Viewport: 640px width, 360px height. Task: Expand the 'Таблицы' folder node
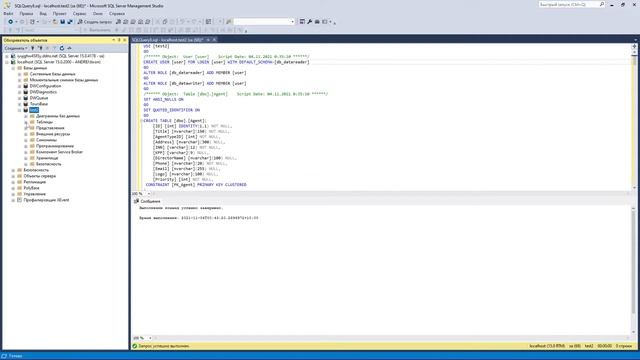(26, 122)
